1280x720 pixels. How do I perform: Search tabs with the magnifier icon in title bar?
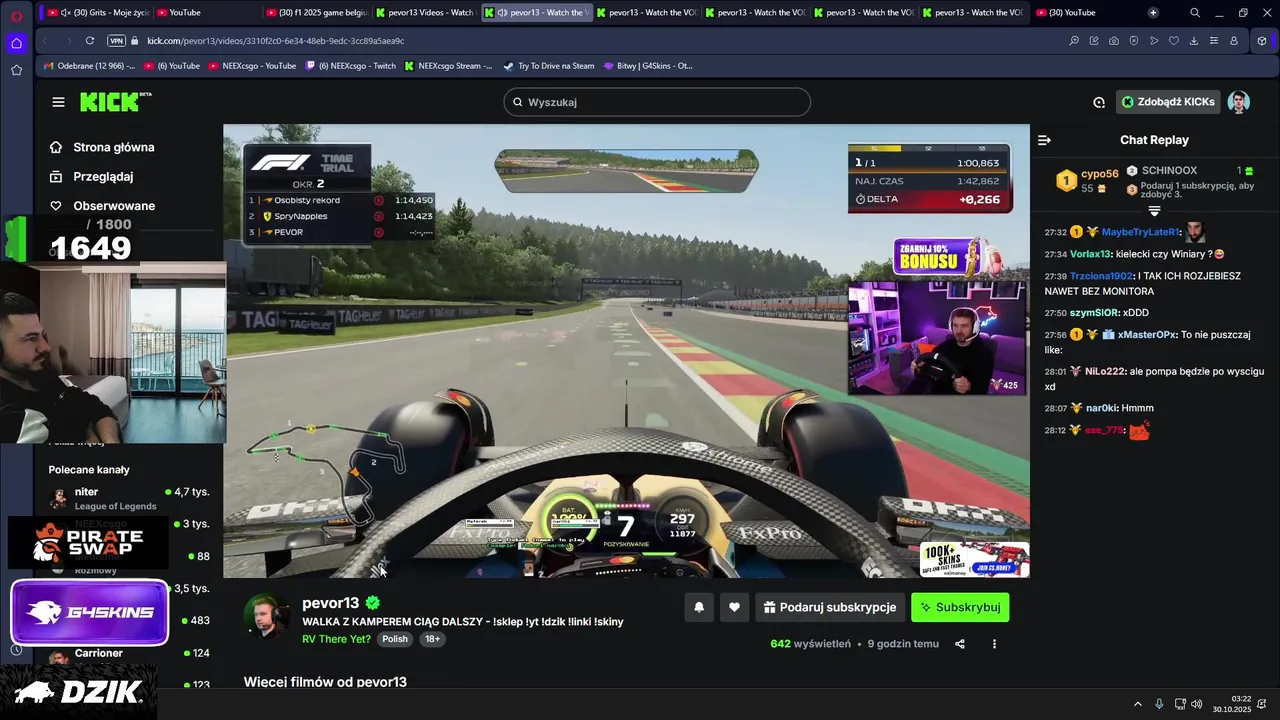point(1195,13)
